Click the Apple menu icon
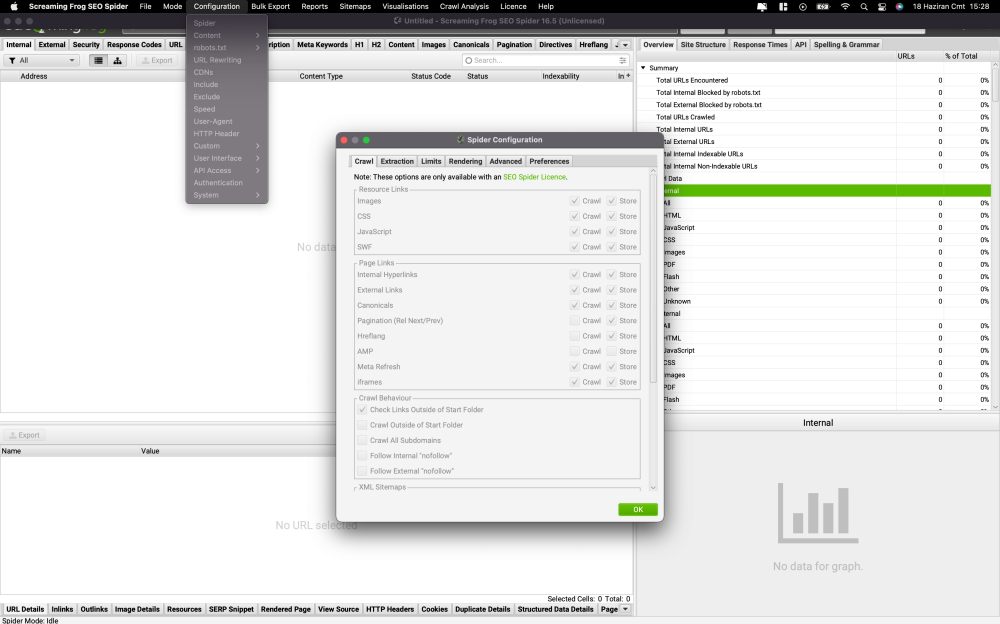1000x624 pixels. tap(14, 6)
